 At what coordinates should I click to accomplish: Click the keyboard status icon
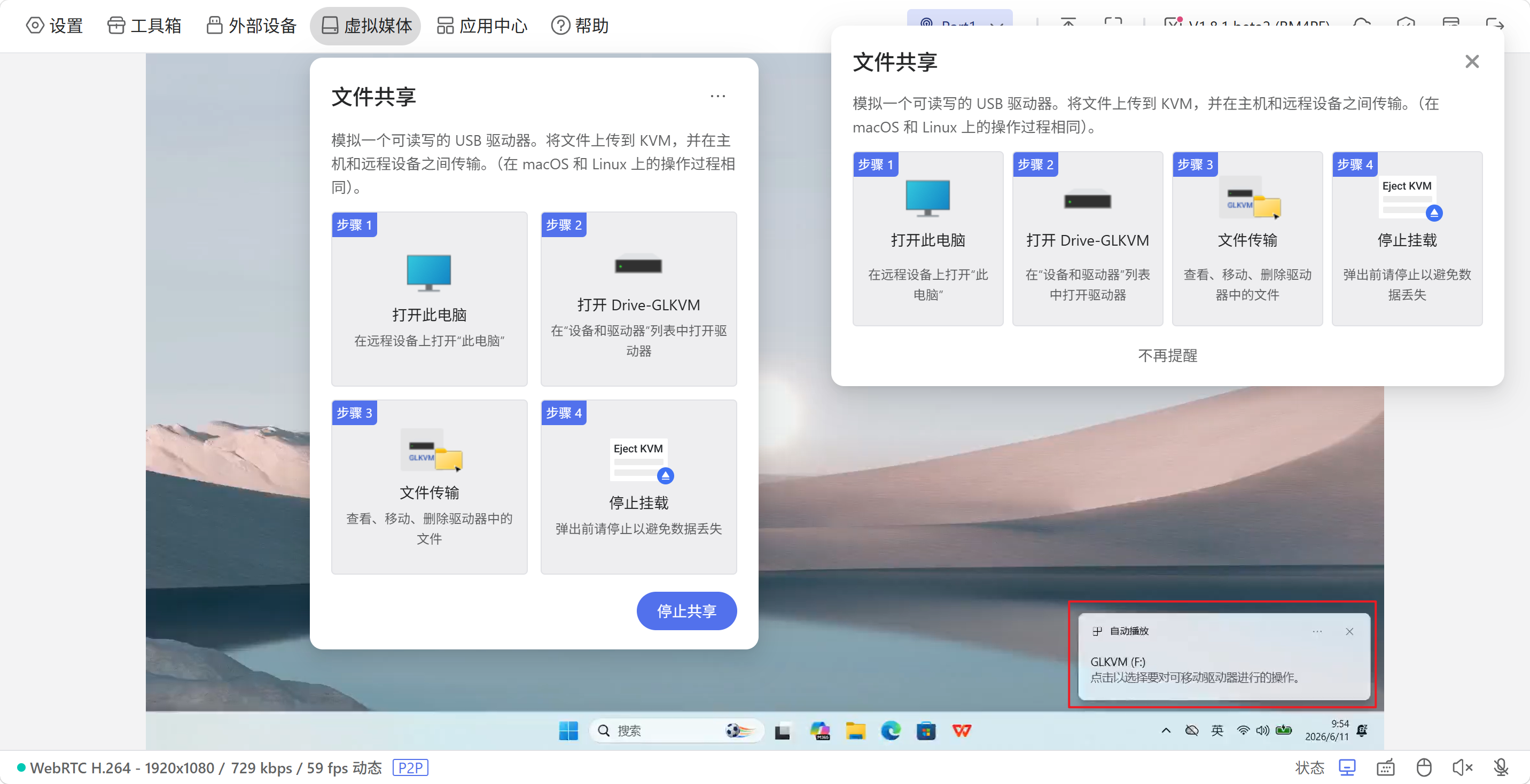pyautogui.click(x=1386, y=768)
